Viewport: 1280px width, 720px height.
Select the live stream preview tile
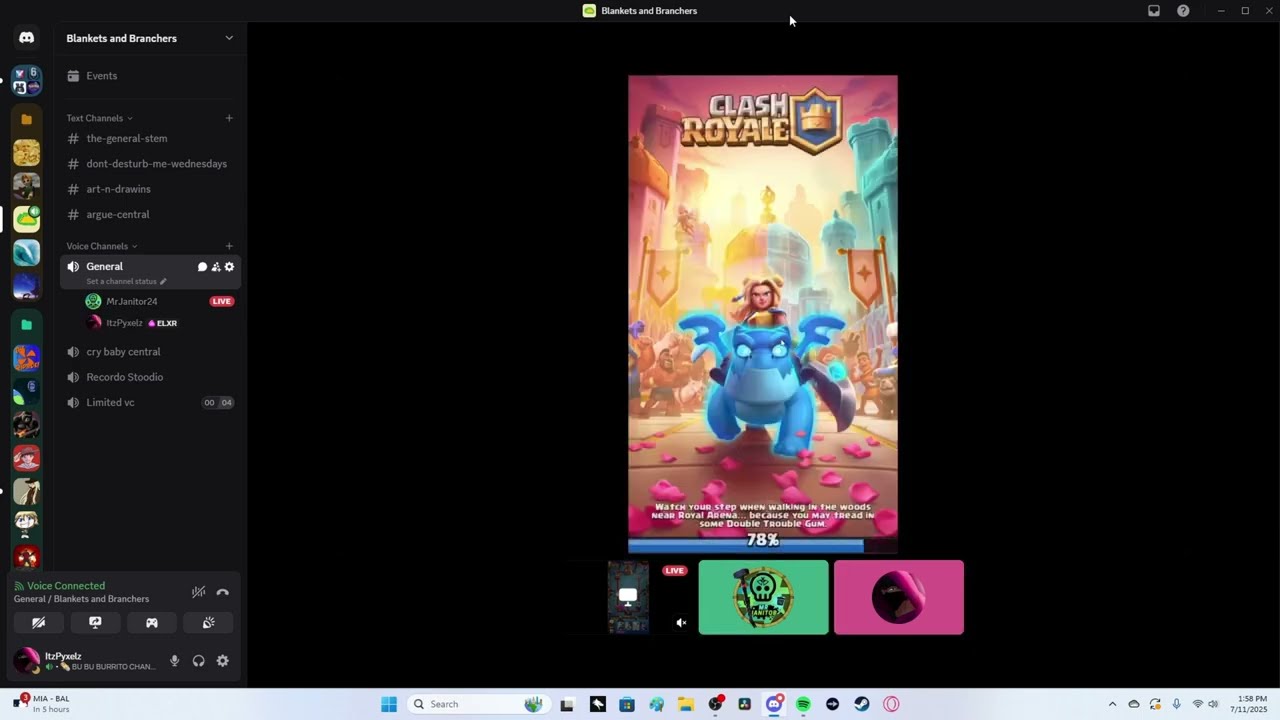point(629,597)
